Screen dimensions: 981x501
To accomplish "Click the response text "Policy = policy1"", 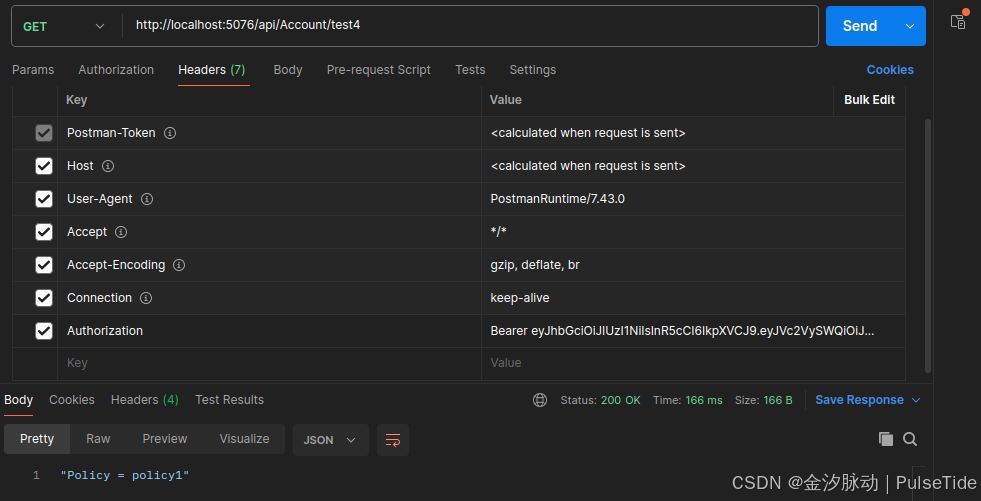I will pos(125,475).
